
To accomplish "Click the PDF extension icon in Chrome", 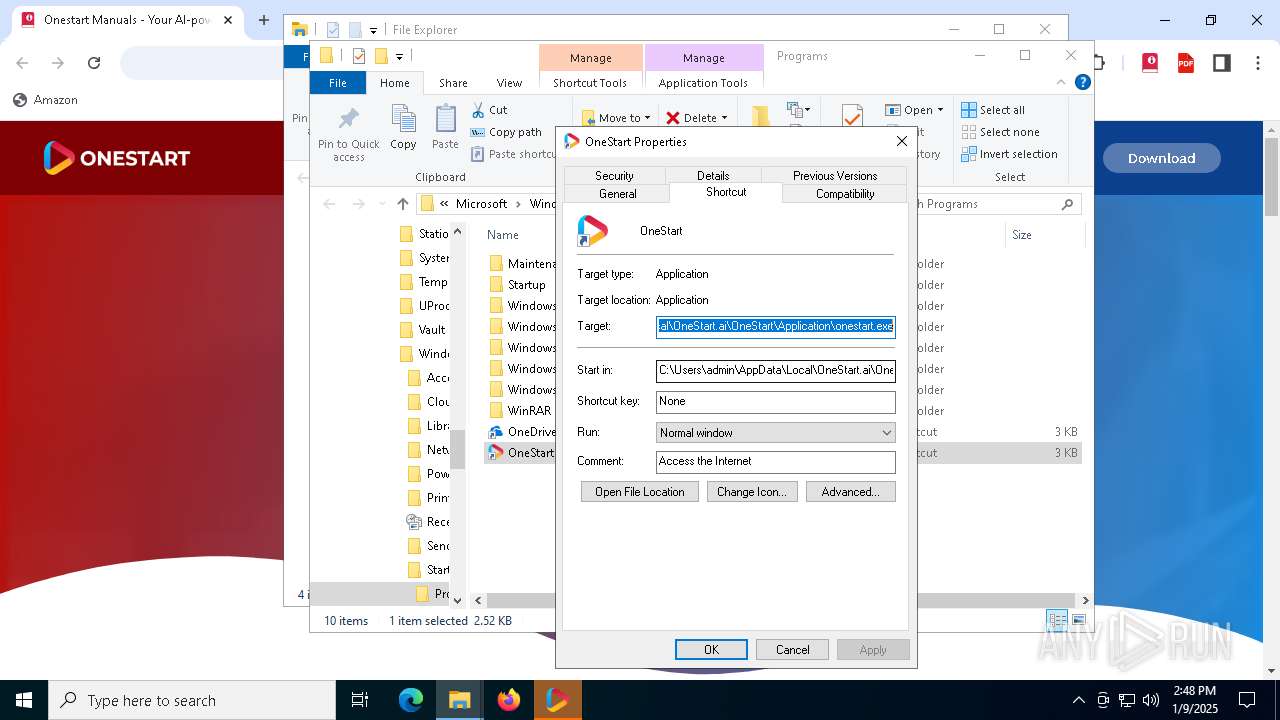I will coord(1186,63).
